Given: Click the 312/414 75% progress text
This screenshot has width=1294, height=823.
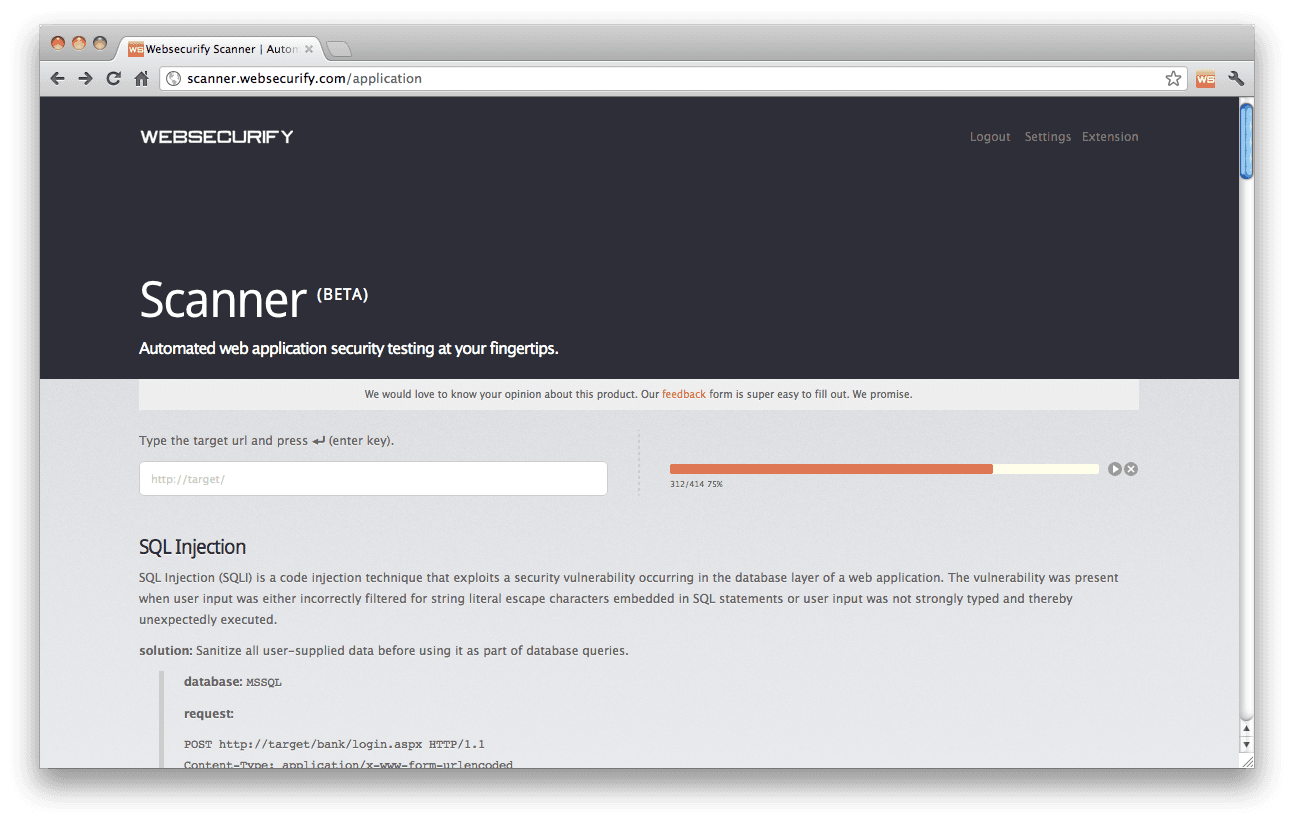Looking at the screenshot, I should [696, 484].
